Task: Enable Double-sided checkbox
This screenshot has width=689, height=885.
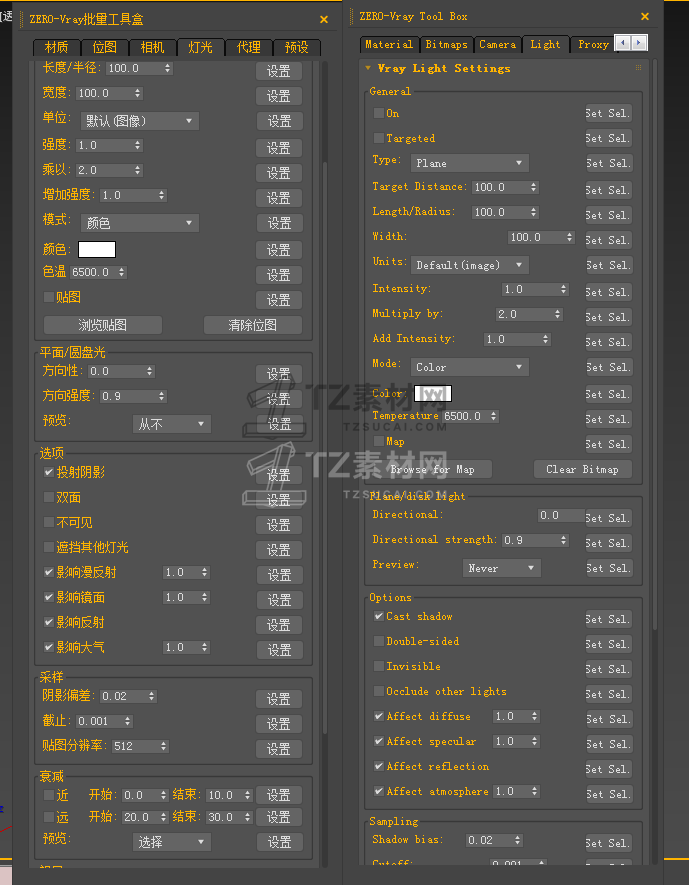Action: pos(379,641)
